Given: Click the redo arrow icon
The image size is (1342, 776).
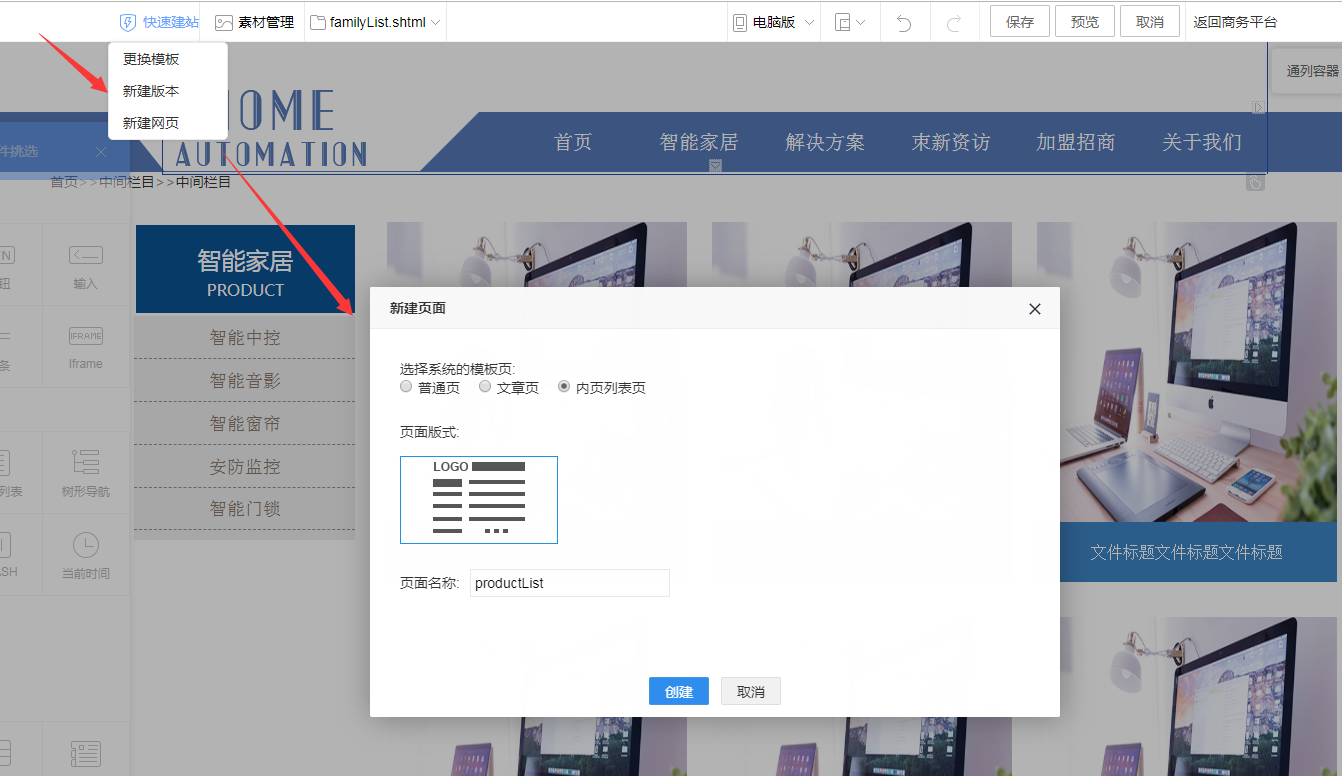Looking at the screenshot, I should click(954, 22).
